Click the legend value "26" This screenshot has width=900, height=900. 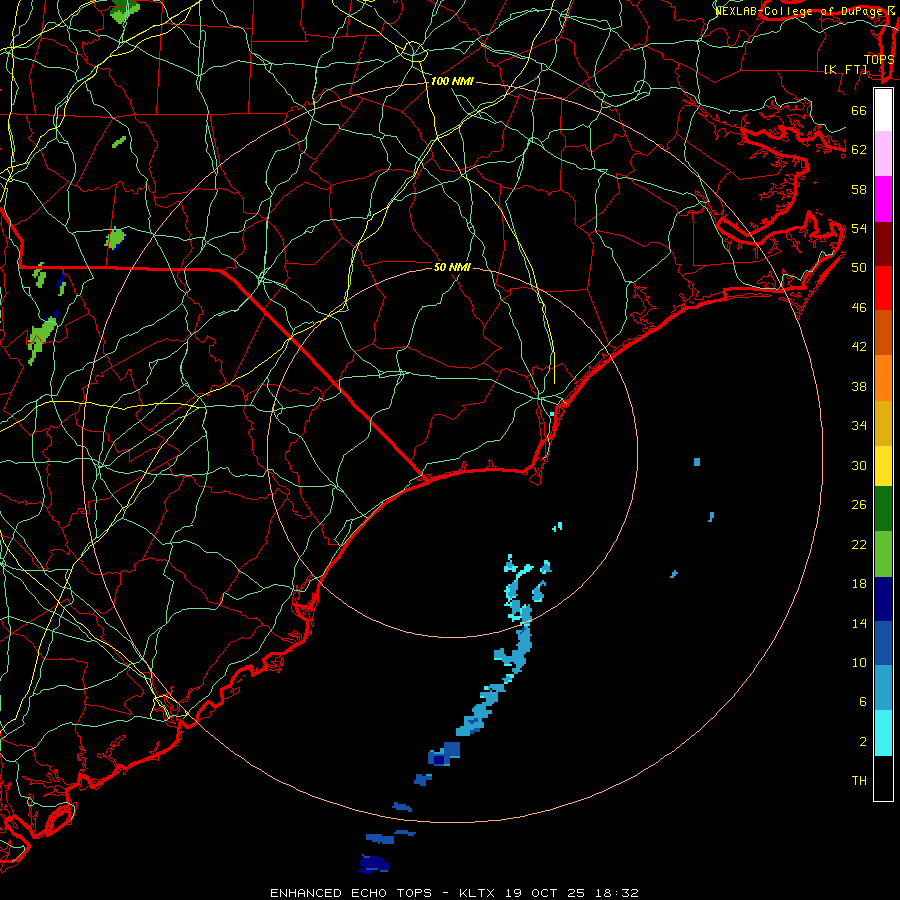(859, 505)
